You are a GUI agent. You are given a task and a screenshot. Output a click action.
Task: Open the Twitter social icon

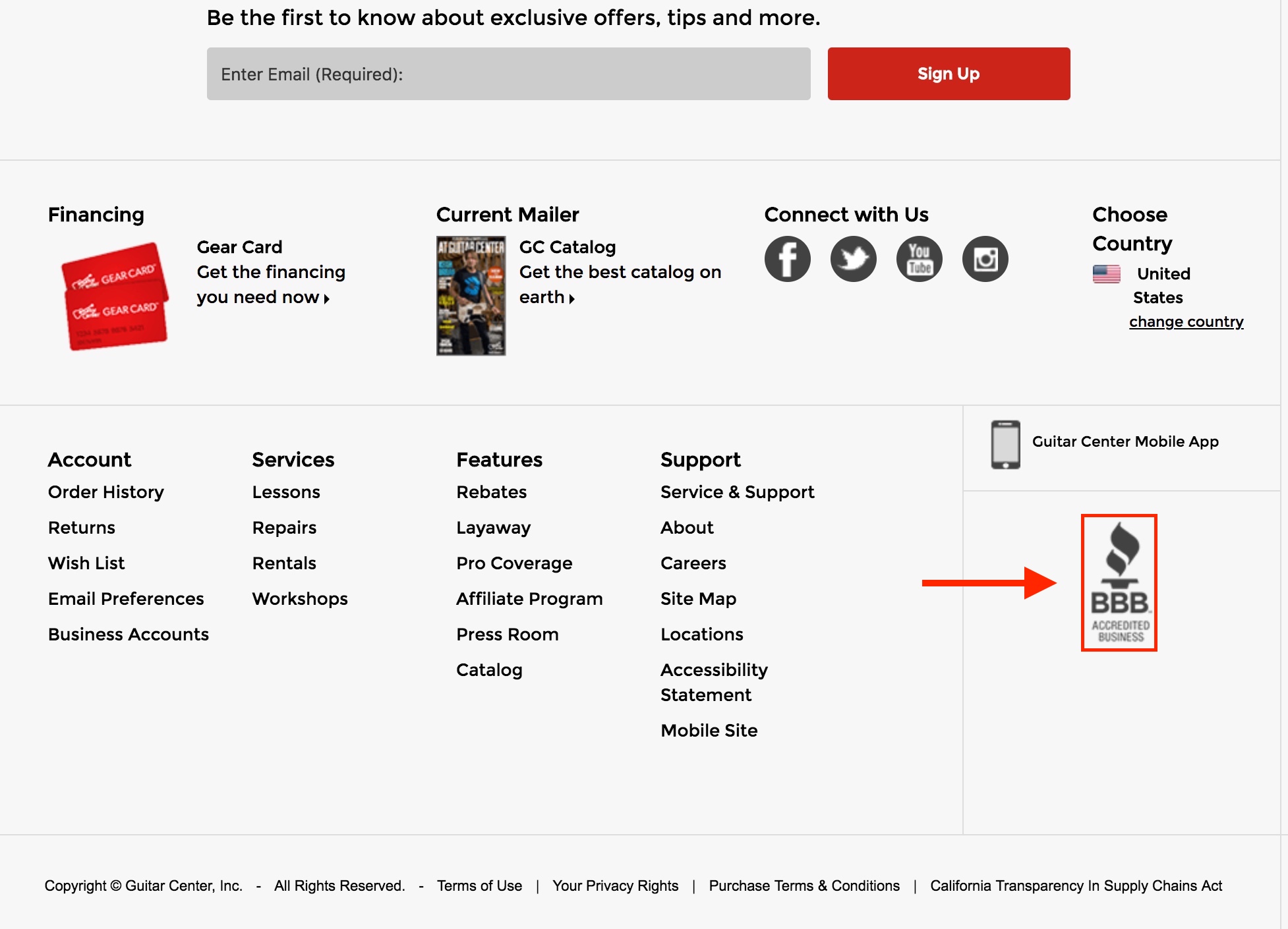point(853,259)
